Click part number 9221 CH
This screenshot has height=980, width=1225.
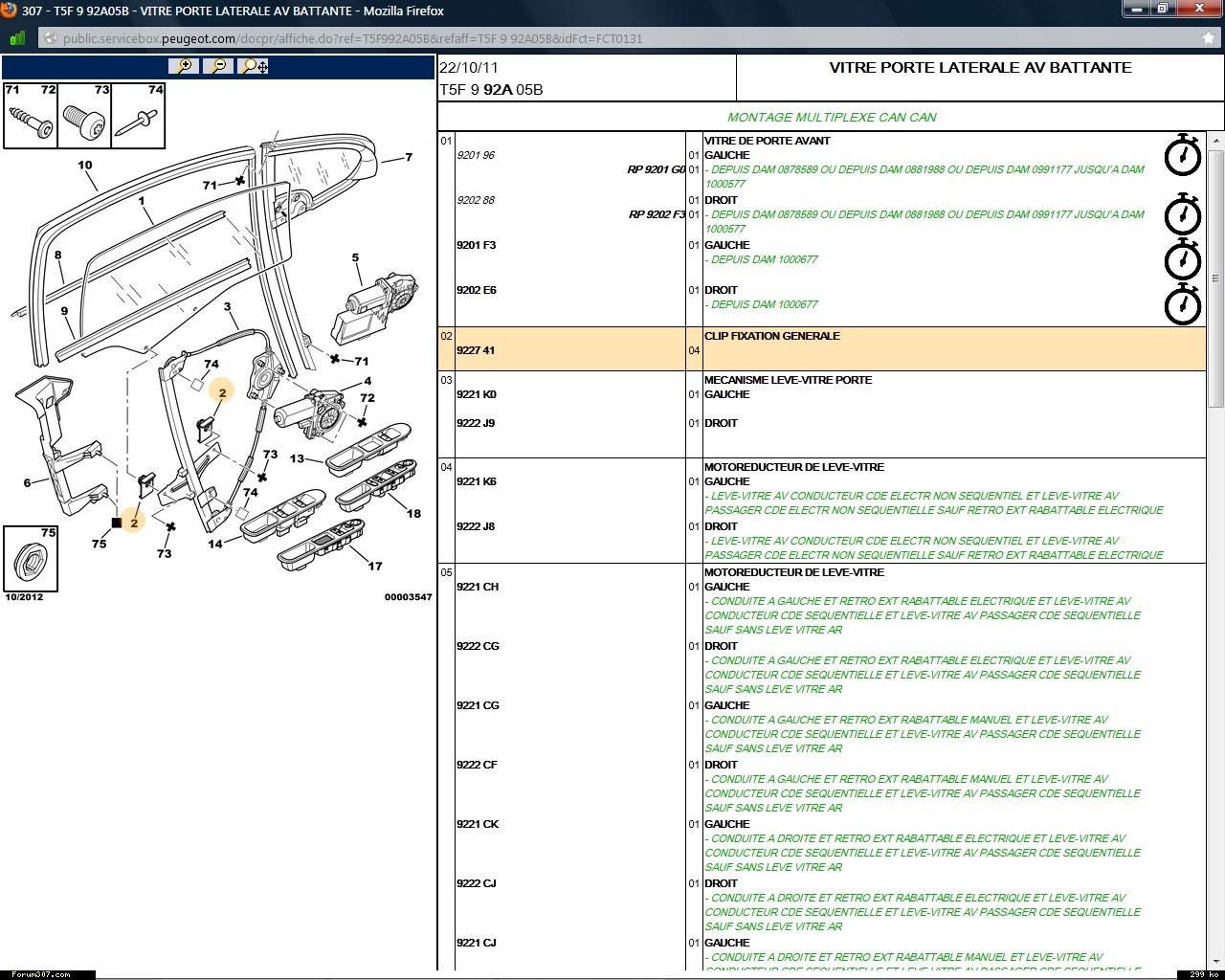tap(477, 587)
